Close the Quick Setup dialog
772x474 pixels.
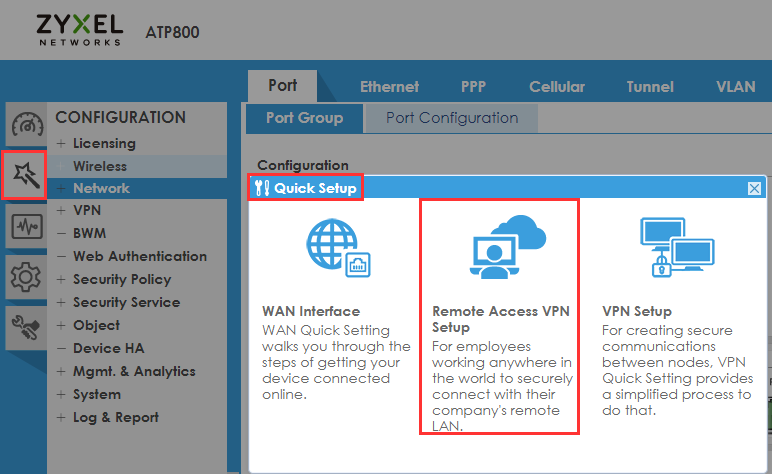pyautogui.click(x=754, y=188)
